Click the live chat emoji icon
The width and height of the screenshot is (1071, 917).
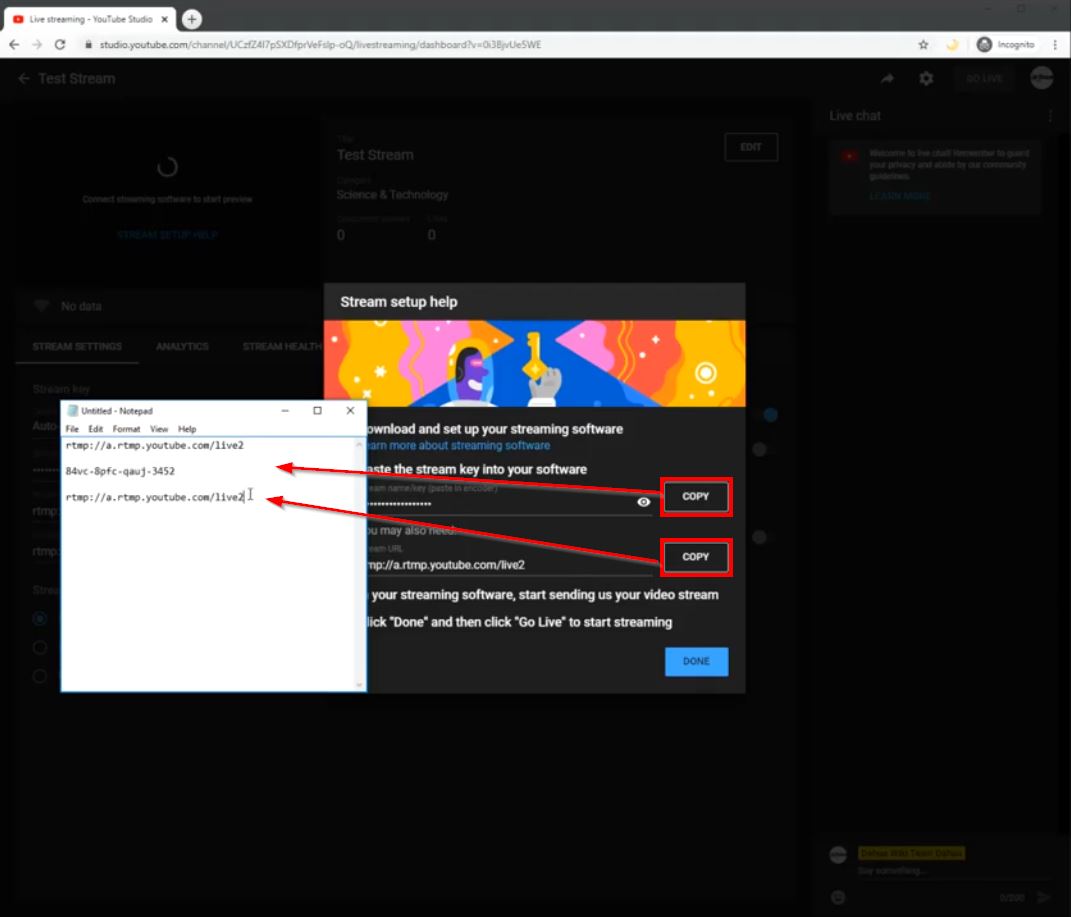(x=838, y=897)
